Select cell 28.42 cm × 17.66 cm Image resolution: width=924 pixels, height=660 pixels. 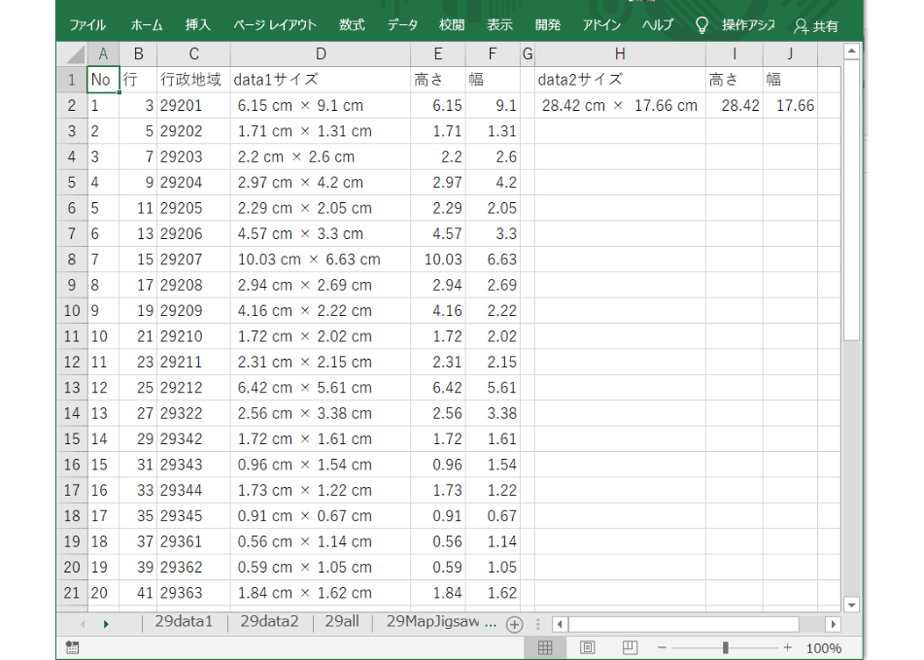[x=620, y=105]
